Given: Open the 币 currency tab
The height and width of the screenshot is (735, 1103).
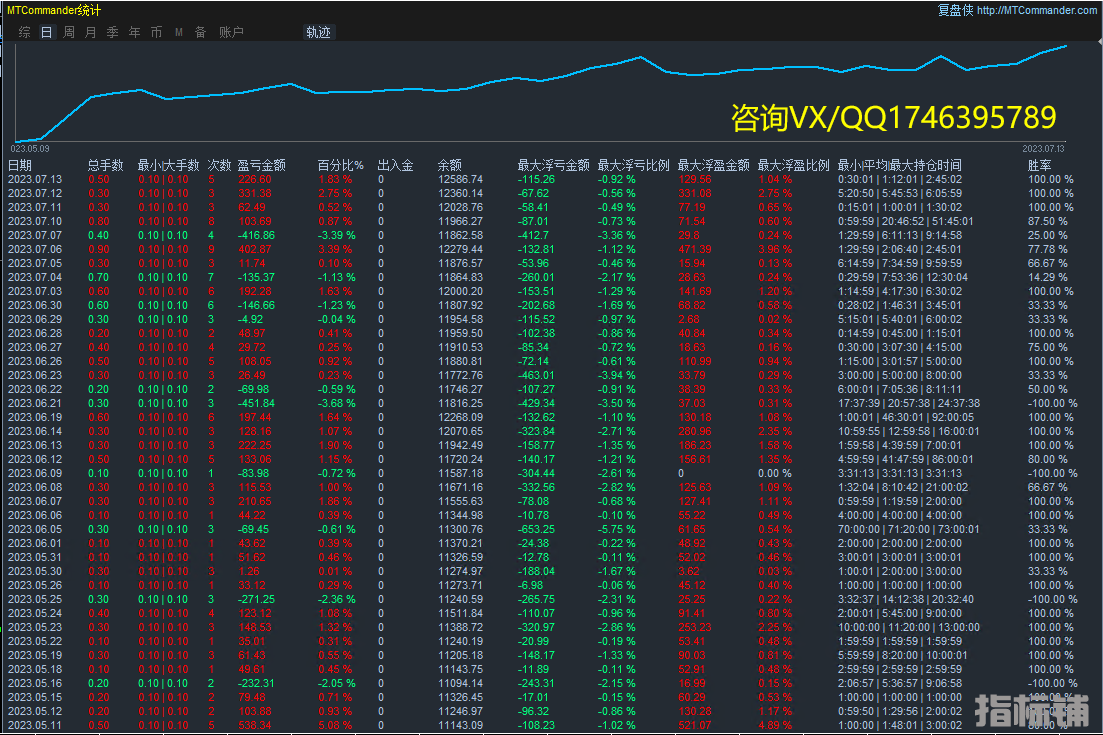Looking at the screenshot, I should pos(157,32).
